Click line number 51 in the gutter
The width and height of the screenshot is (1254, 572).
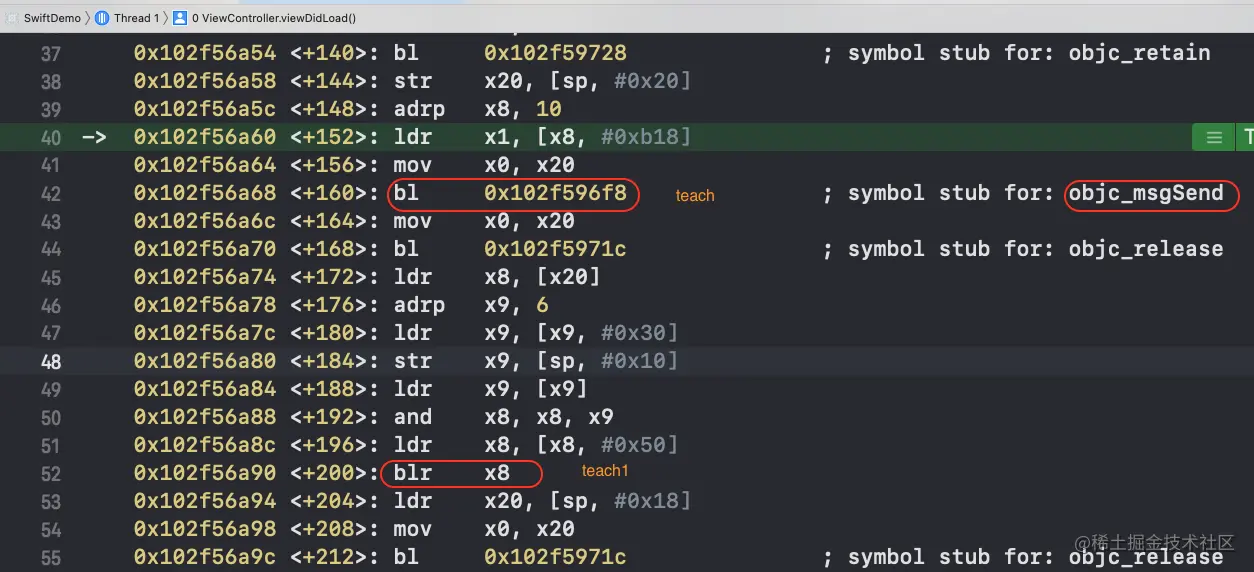pos(50,445)
